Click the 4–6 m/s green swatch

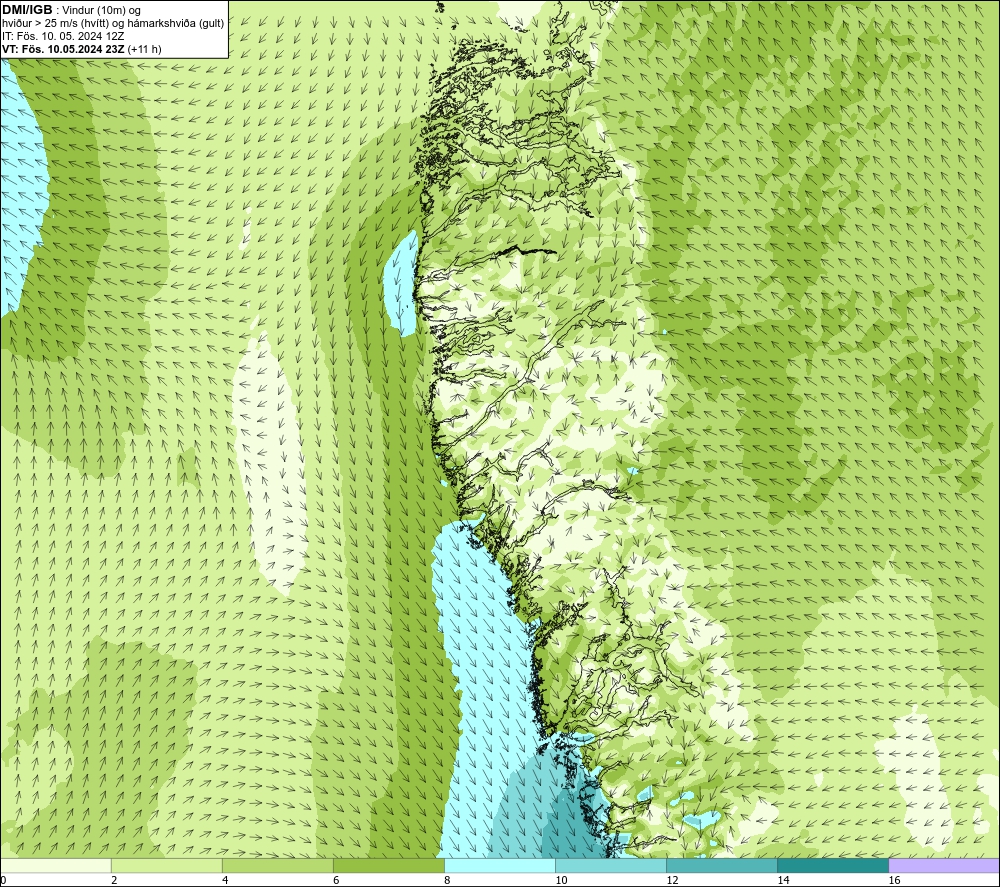pyautogui.click(x=277, y=865)
